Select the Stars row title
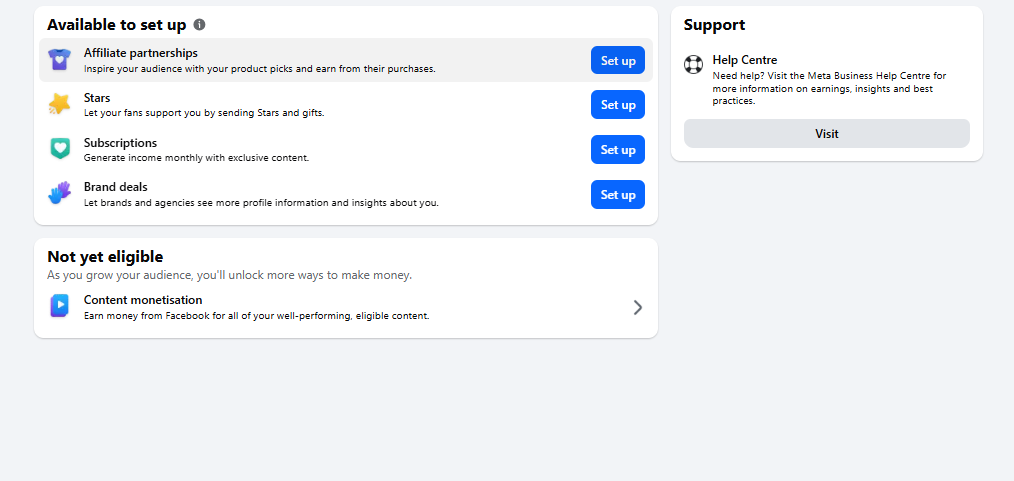The width and height of the screenshot is (1014, 481). point(97,98)
